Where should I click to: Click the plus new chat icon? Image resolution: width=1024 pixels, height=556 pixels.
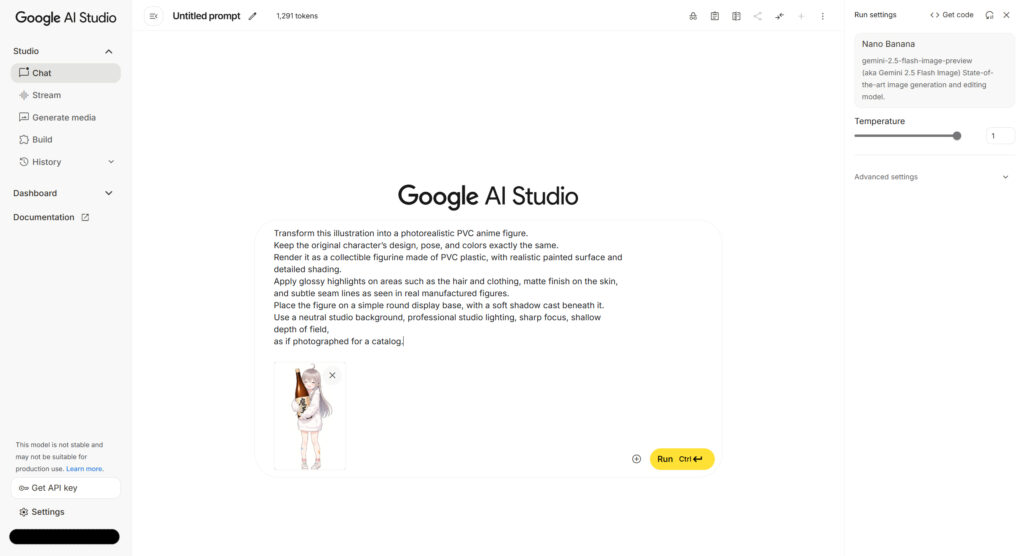click(801, 16)
